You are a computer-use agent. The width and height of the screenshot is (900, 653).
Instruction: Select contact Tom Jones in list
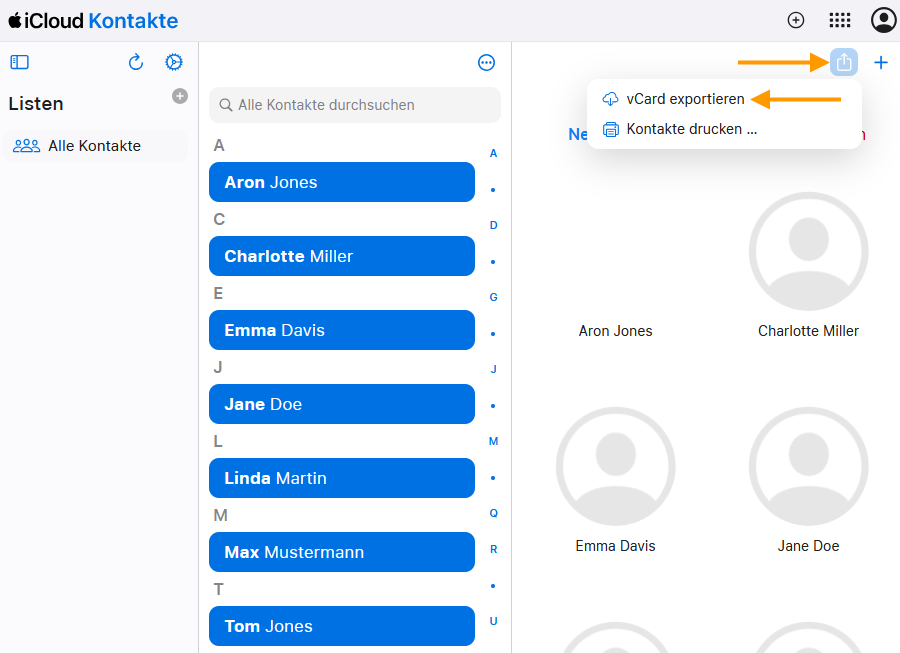pyautogui.click(x=342, y=626)
